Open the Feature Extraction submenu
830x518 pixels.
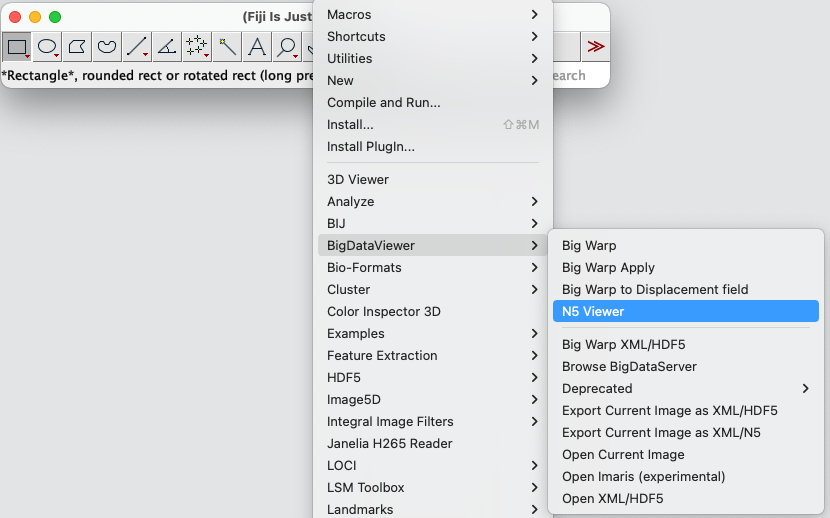[432, 356]
